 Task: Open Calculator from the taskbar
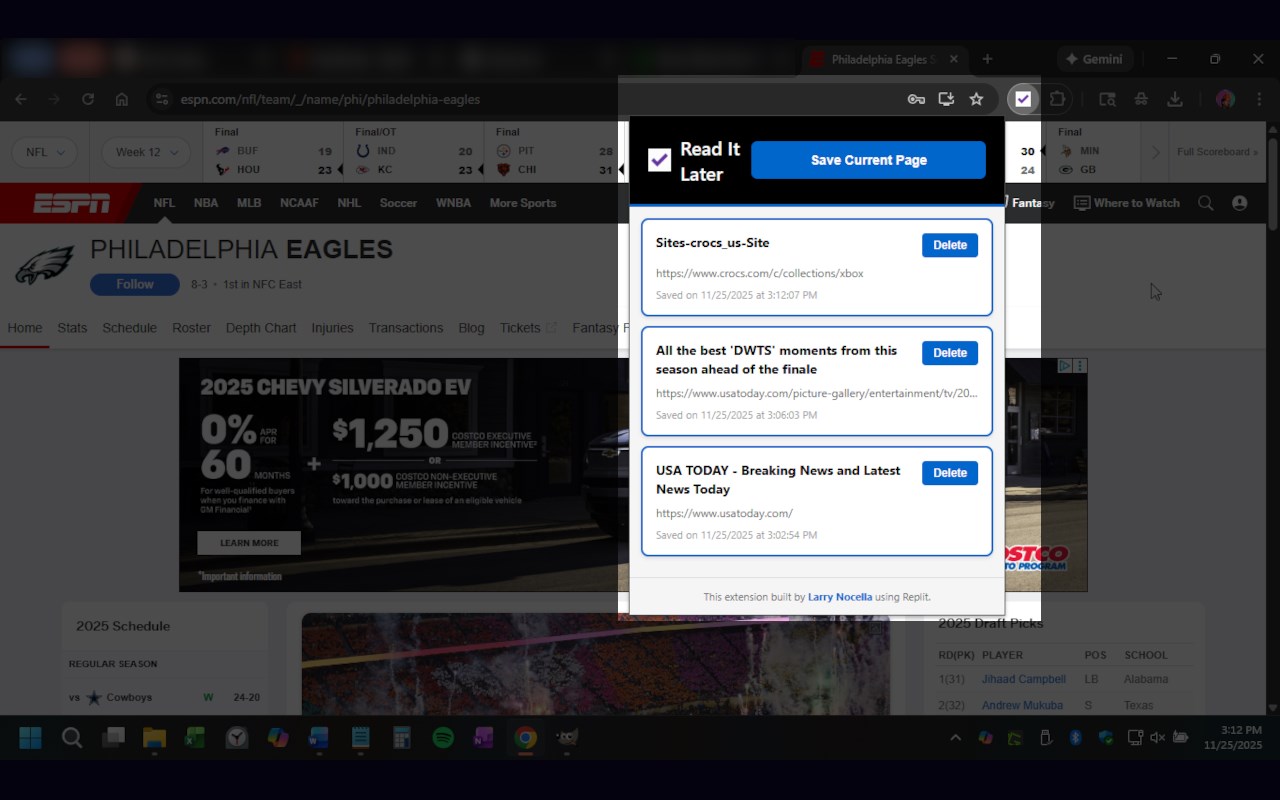pyautogui.click(x=402, y=738)
